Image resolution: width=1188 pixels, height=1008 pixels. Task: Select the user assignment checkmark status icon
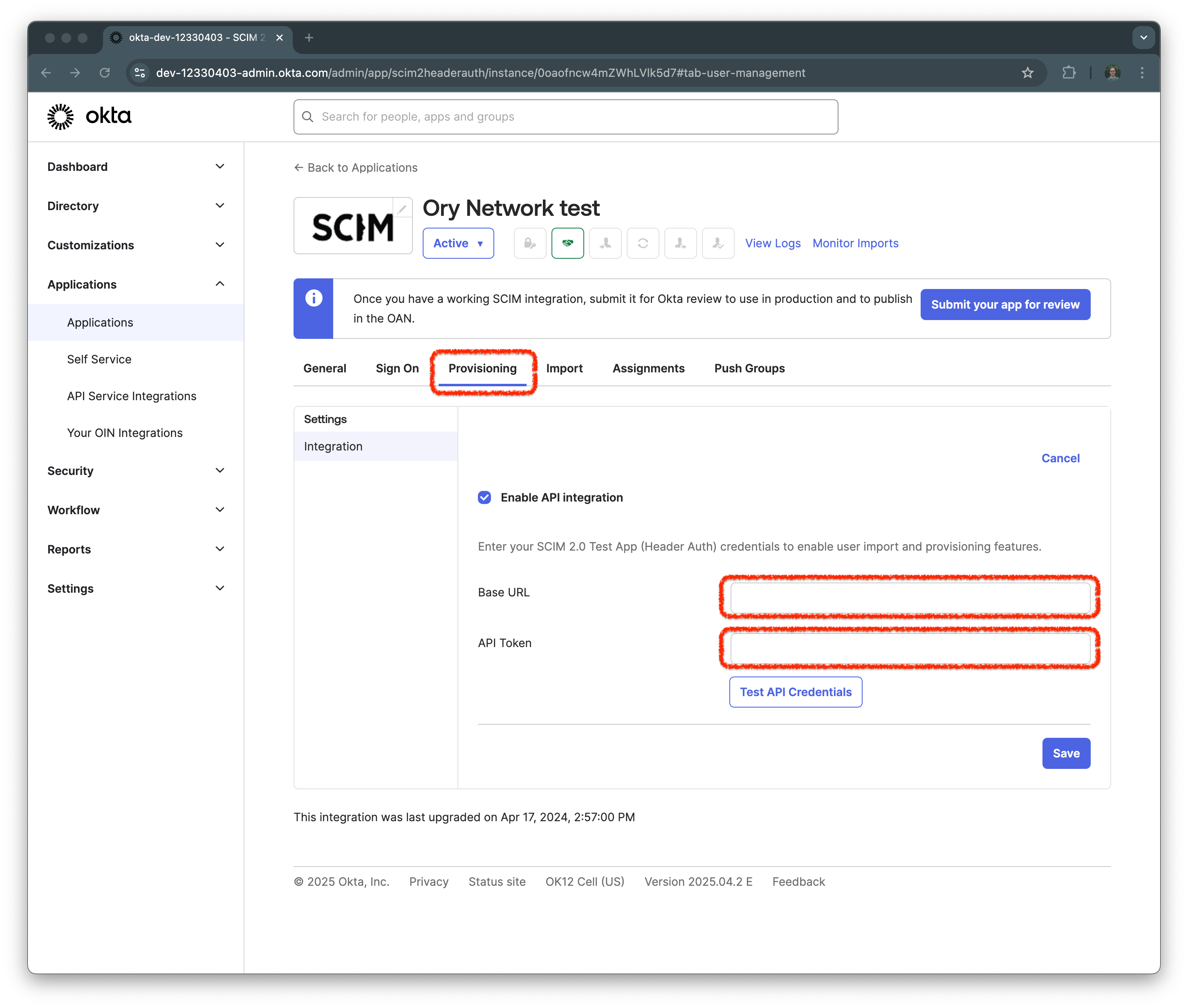(718, 243)
